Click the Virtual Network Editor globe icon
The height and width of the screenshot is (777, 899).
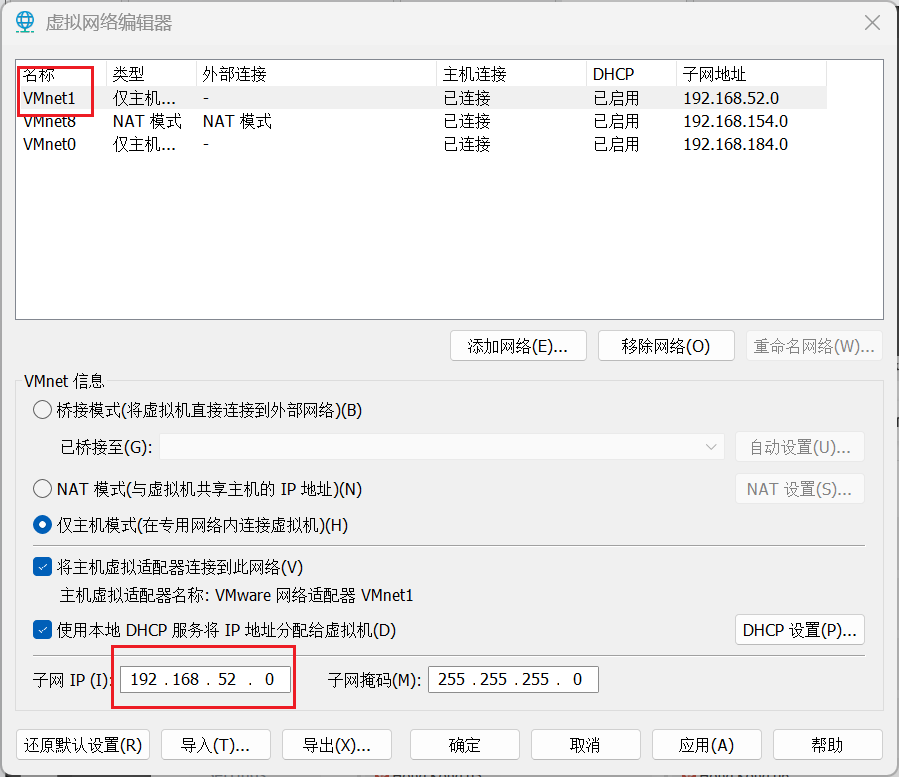(x=25, y=22)
